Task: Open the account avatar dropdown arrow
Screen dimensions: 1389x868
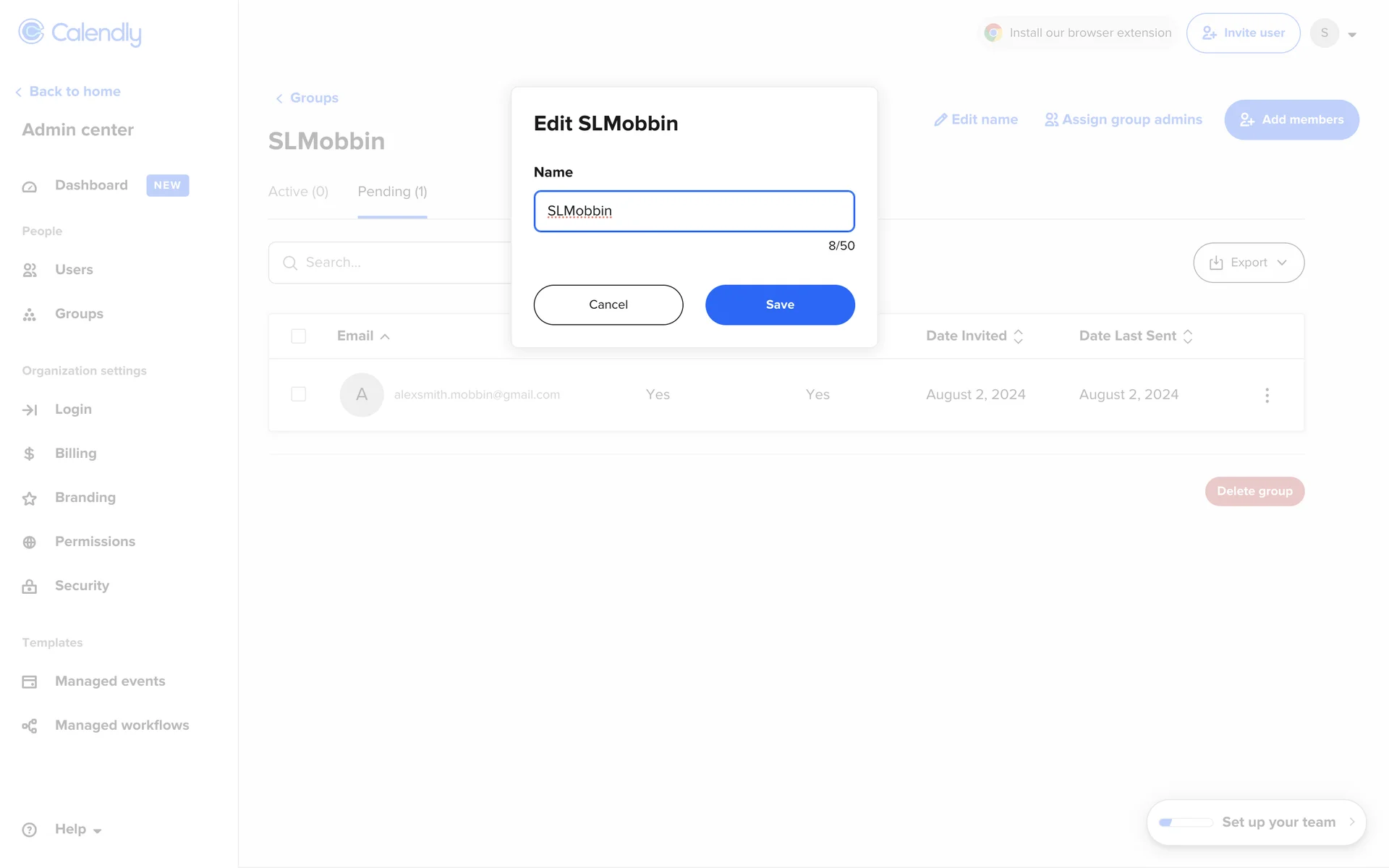Action: coord(1352,34)
